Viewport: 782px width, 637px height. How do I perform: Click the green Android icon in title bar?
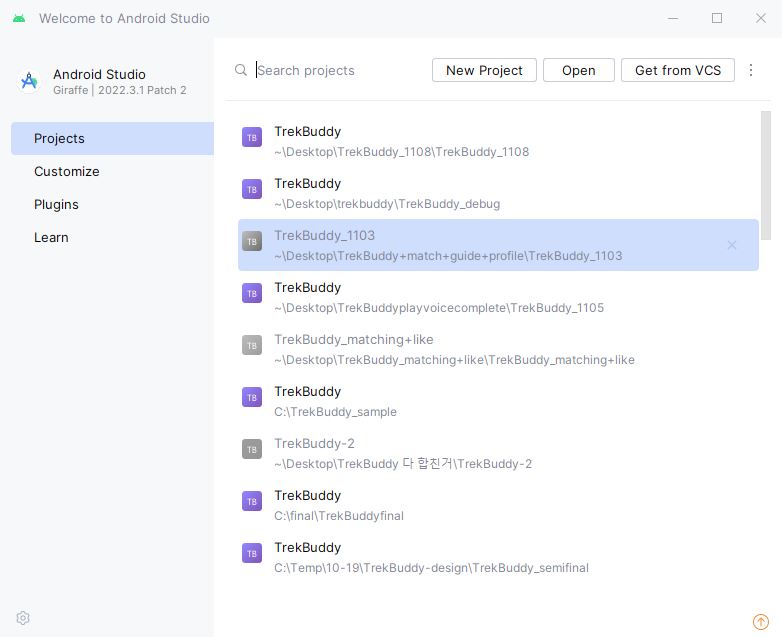click(19, 18)
